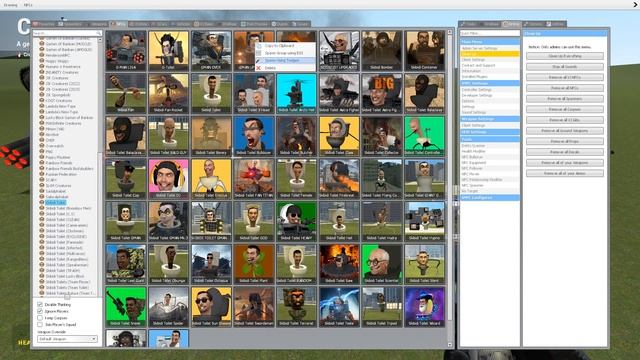Screen dimensions: 640x360
Task: Choose Spawn Using Toolgun in context menu
Action: click(x=285, y=60)
